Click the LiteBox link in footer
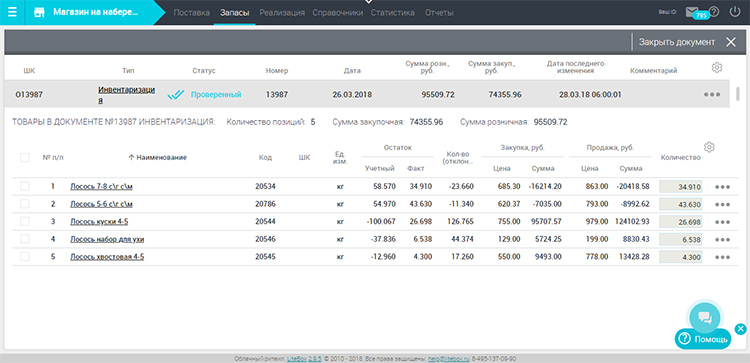 pos(297,359)
